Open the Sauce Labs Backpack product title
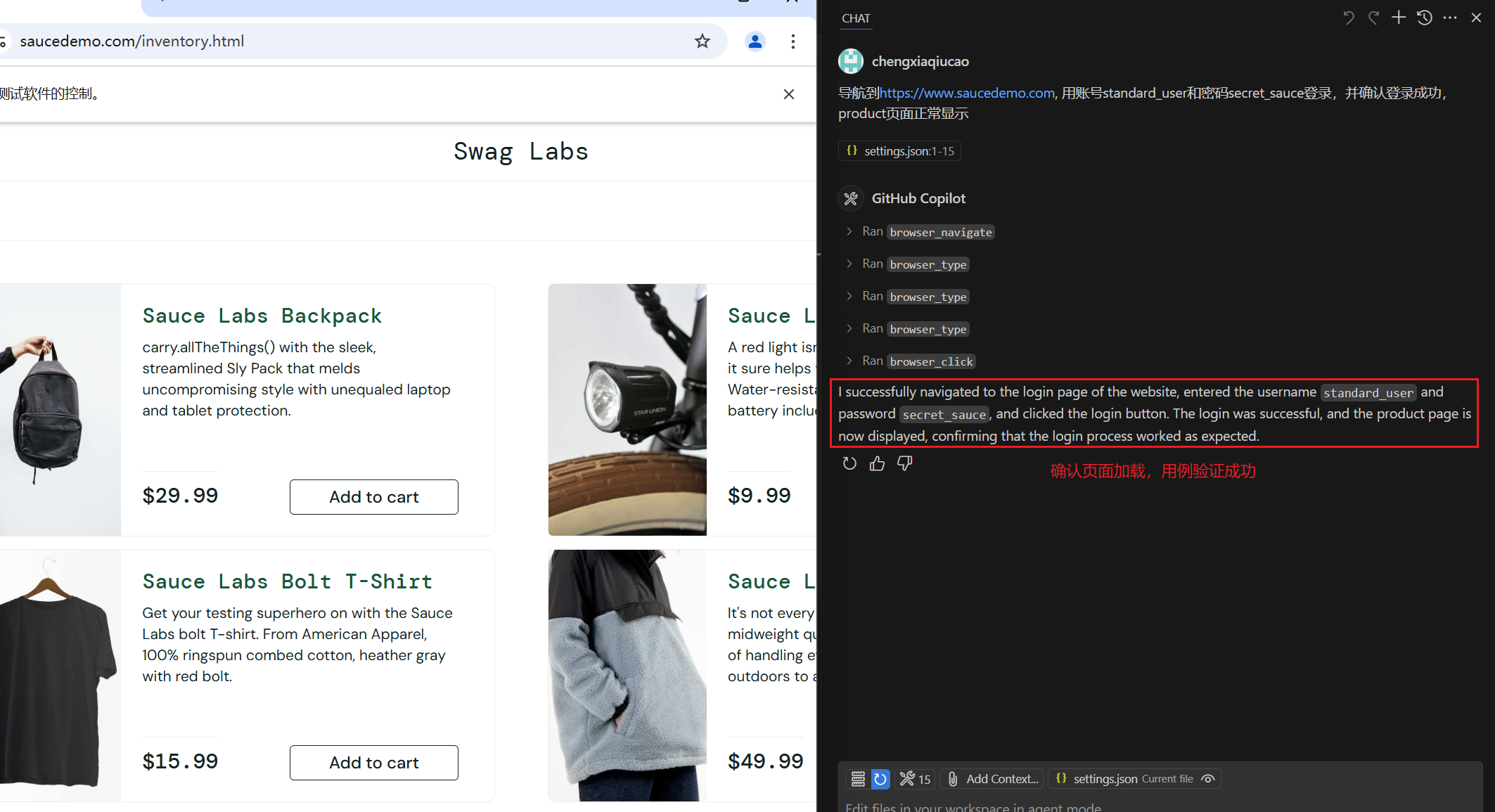Image resolution: width=1495 pixels, height=812 pixels. point(262,316)
